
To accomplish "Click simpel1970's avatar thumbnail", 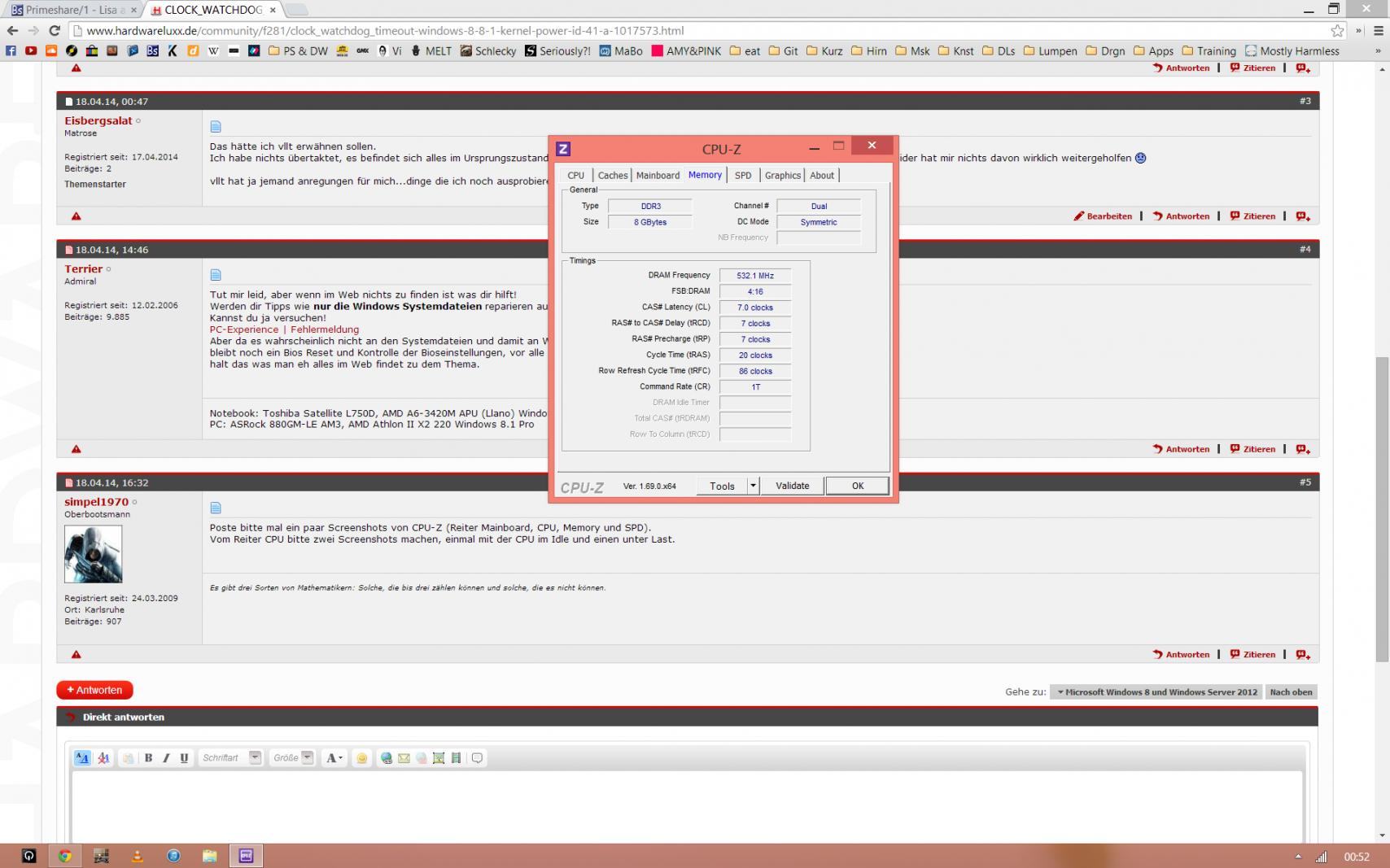I will pyautogui.click(x=93, y=554).
